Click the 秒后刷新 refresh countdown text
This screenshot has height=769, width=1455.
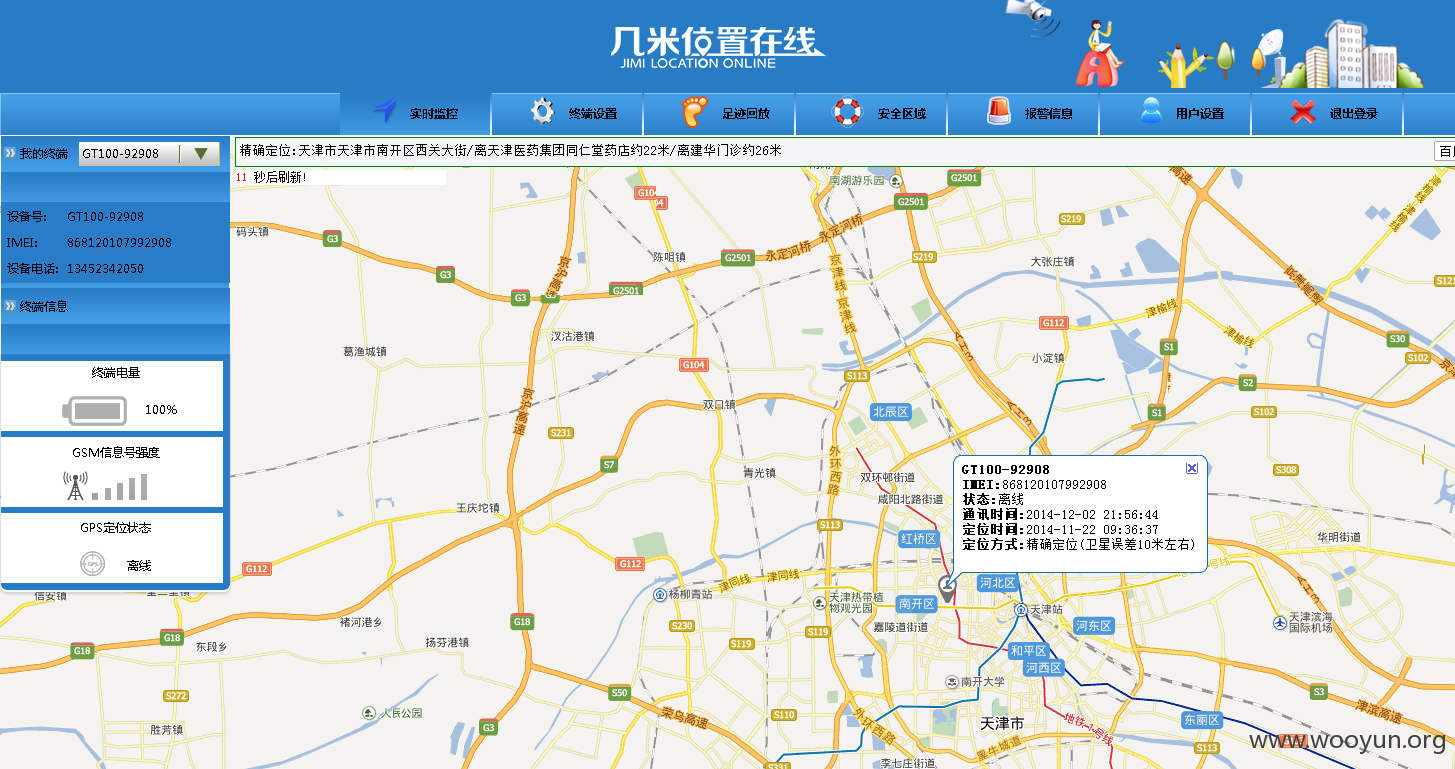click(x=279, y=177)
